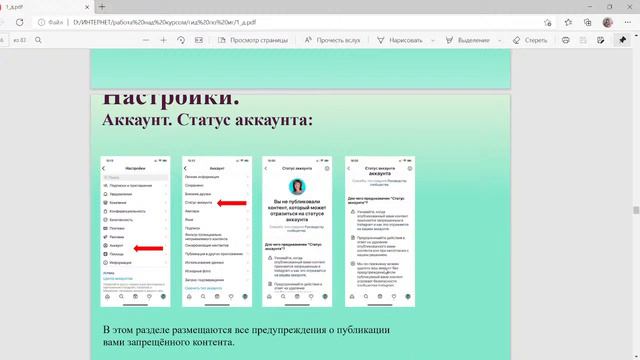Start Прочесть вслух read aloud
The image size is (640, 360).
(332, 40)
